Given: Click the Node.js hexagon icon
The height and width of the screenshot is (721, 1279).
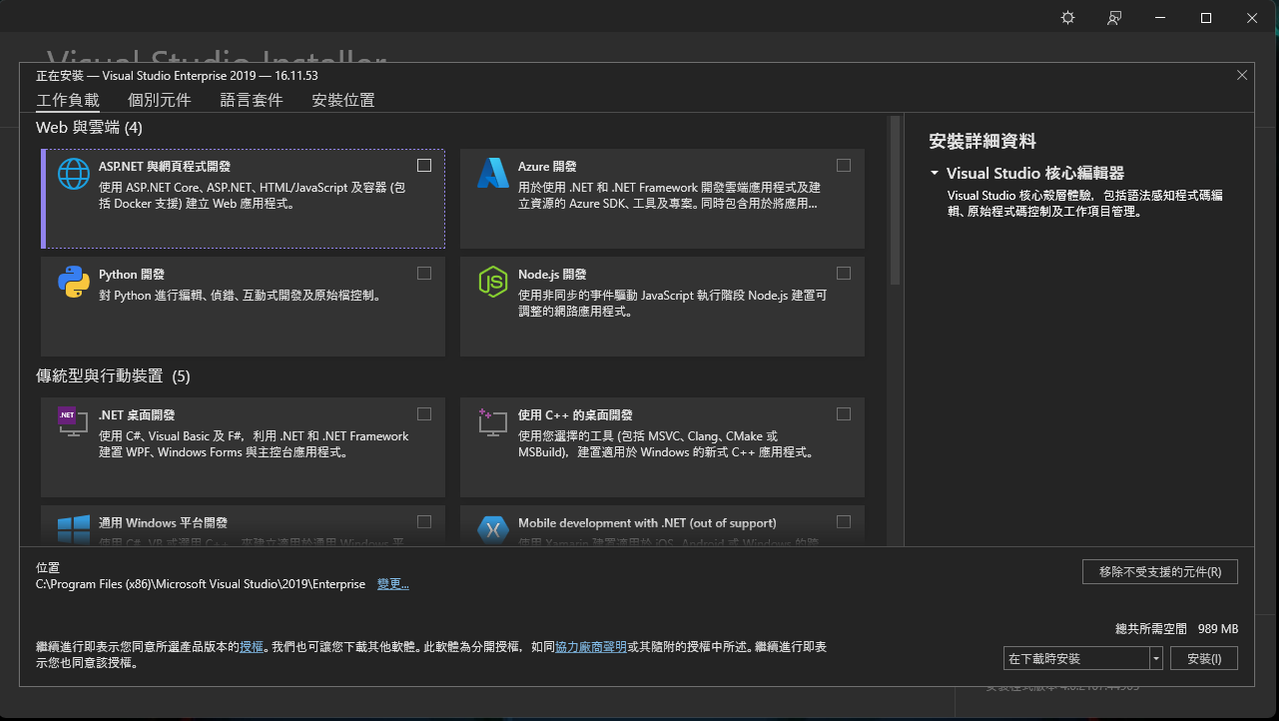Looking at the screenshot, I should (492, 281).
